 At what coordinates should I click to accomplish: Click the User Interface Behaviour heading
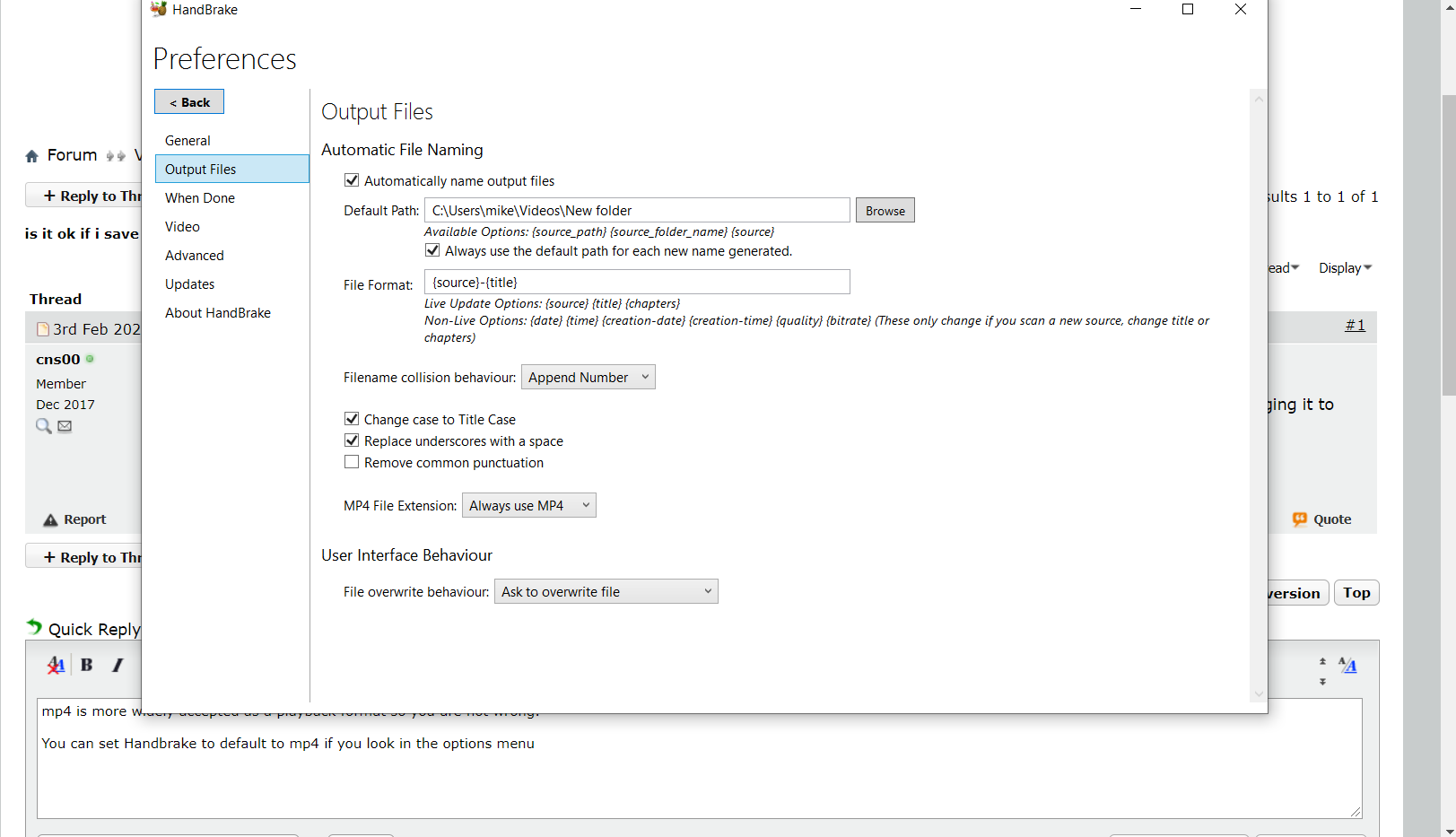(x=406, y=555)
